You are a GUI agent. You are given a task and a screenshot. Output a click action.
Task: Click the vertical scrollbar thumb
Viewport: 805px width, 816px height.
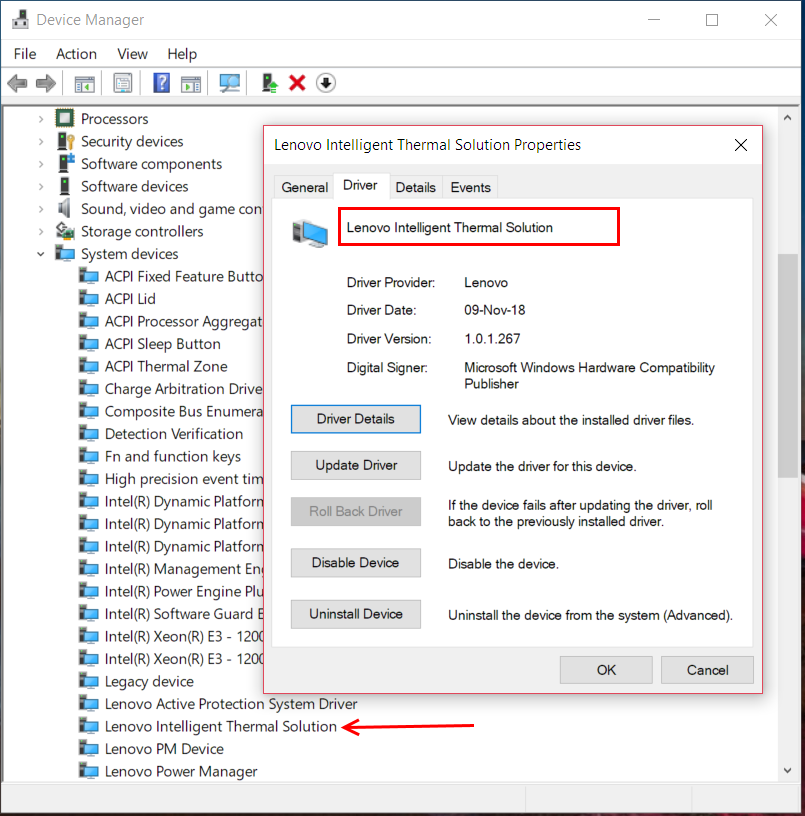click(788, 365)
